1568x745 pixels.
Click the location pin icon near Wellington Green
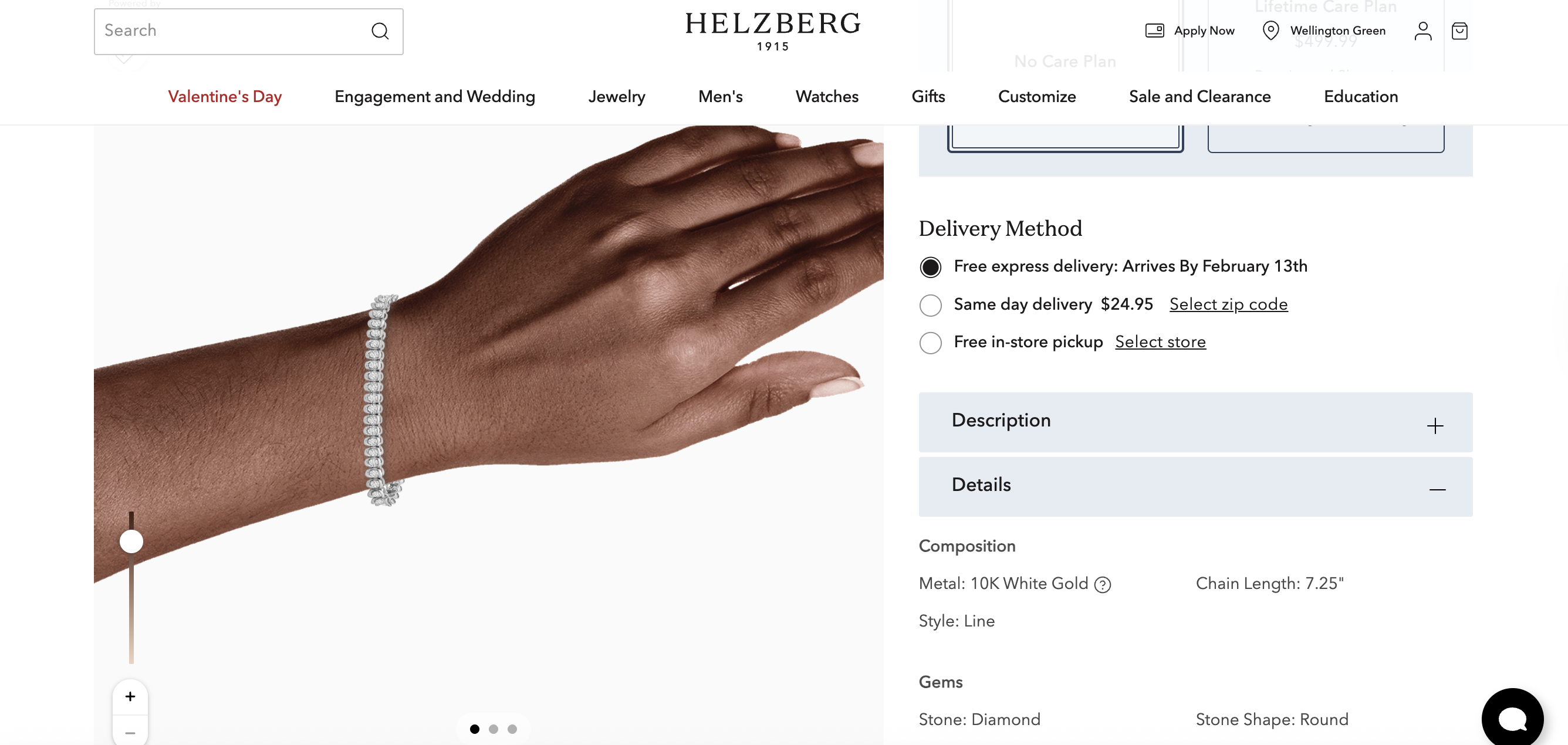coord(1270,31)
